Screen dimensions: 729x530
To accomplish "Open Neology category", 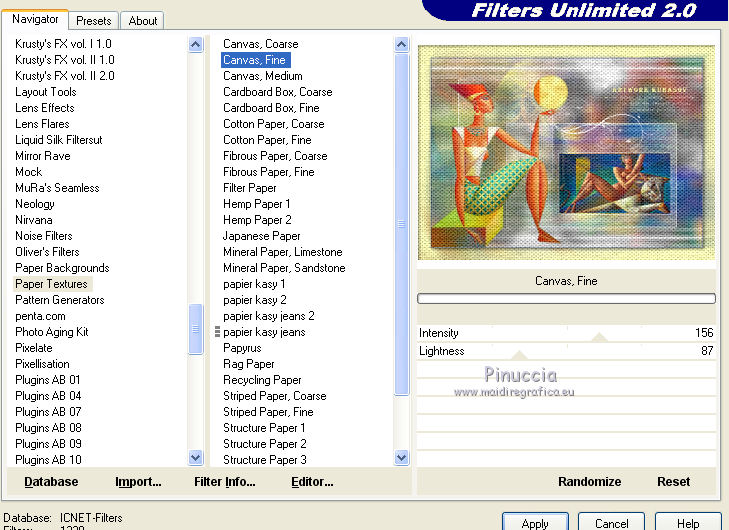I will pos(34,204).
